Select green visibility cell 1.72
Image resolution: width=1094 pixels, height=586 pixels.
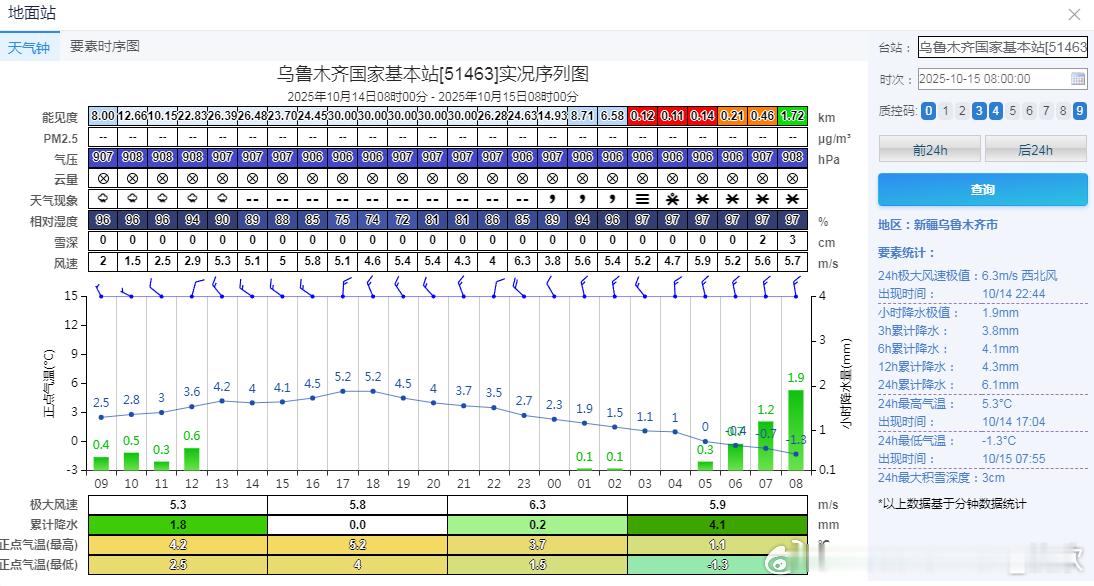pos(793,116)
